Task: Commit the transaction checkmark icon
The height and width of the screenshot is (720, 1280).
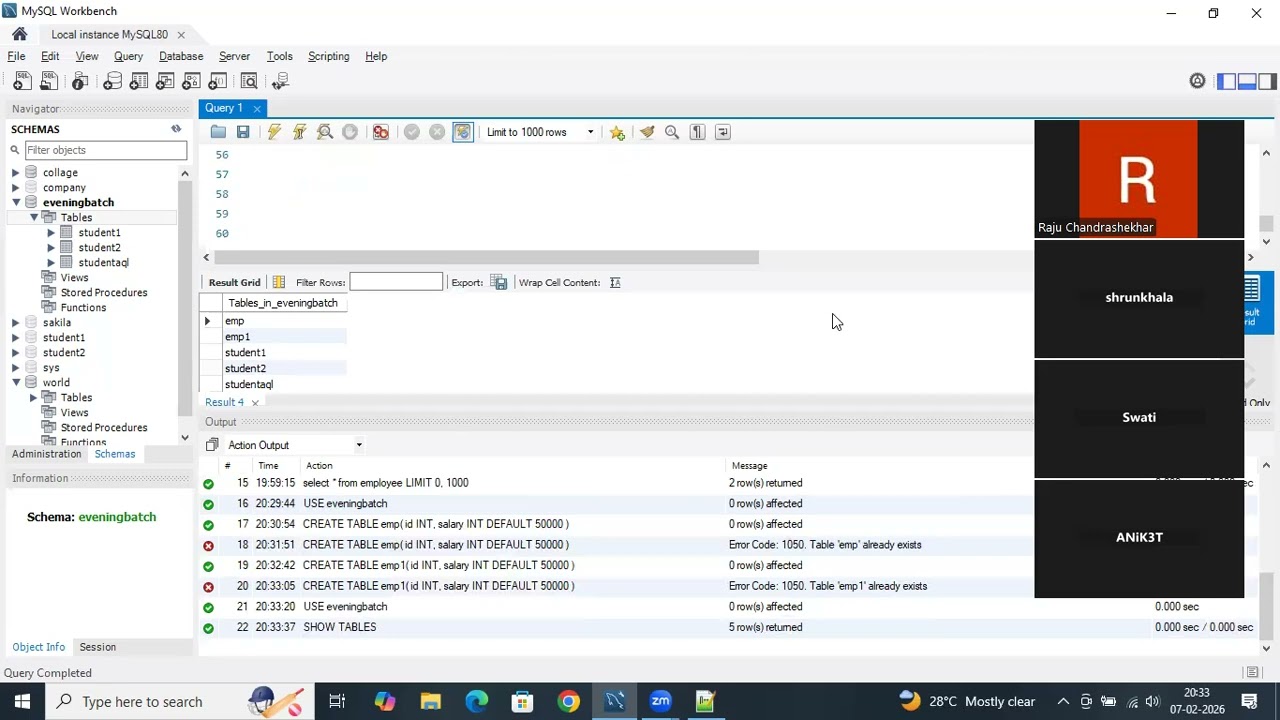Action: pyautogui.click(x=412, y=132)
